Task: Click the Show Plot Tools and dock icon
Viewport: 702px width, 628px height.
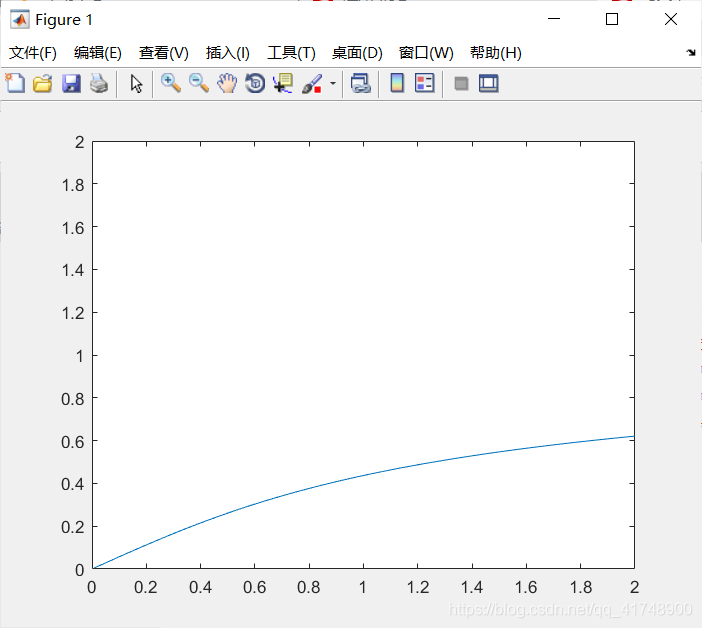Action: coord(488,84)
